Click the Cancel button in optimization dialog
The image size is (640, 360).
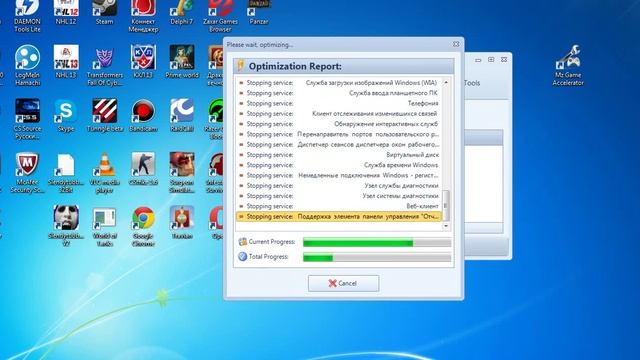343,283
